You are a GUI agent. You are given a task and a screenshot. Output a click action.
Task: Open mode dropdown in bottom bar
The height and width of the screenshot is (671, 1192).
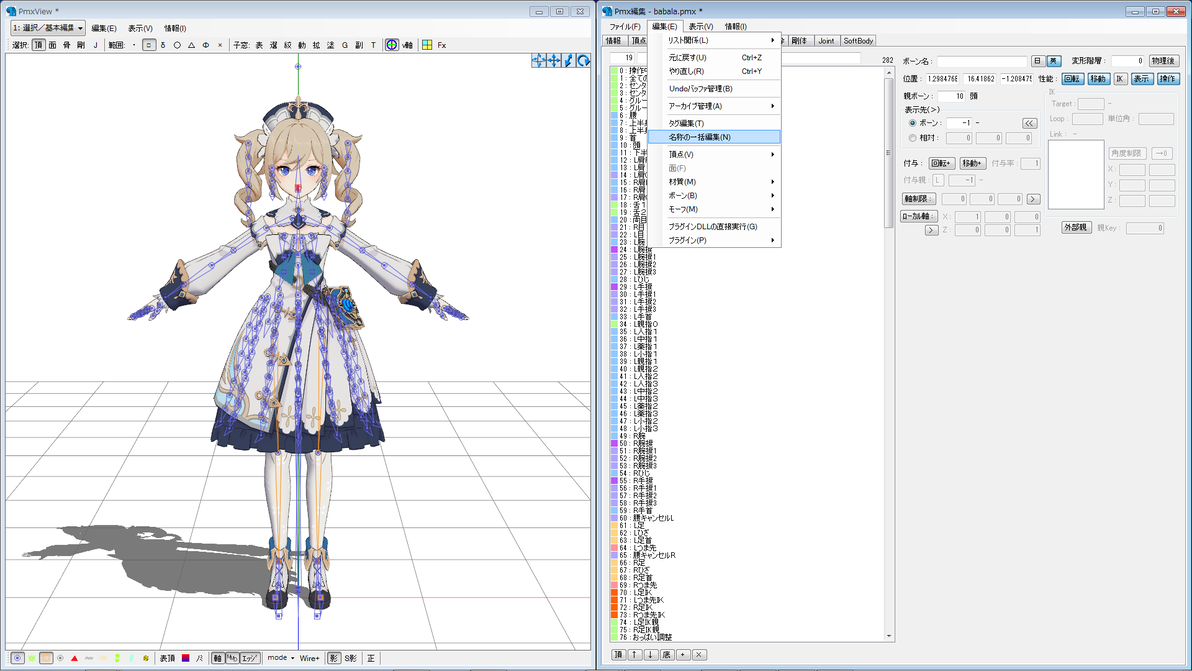(281, 658)
